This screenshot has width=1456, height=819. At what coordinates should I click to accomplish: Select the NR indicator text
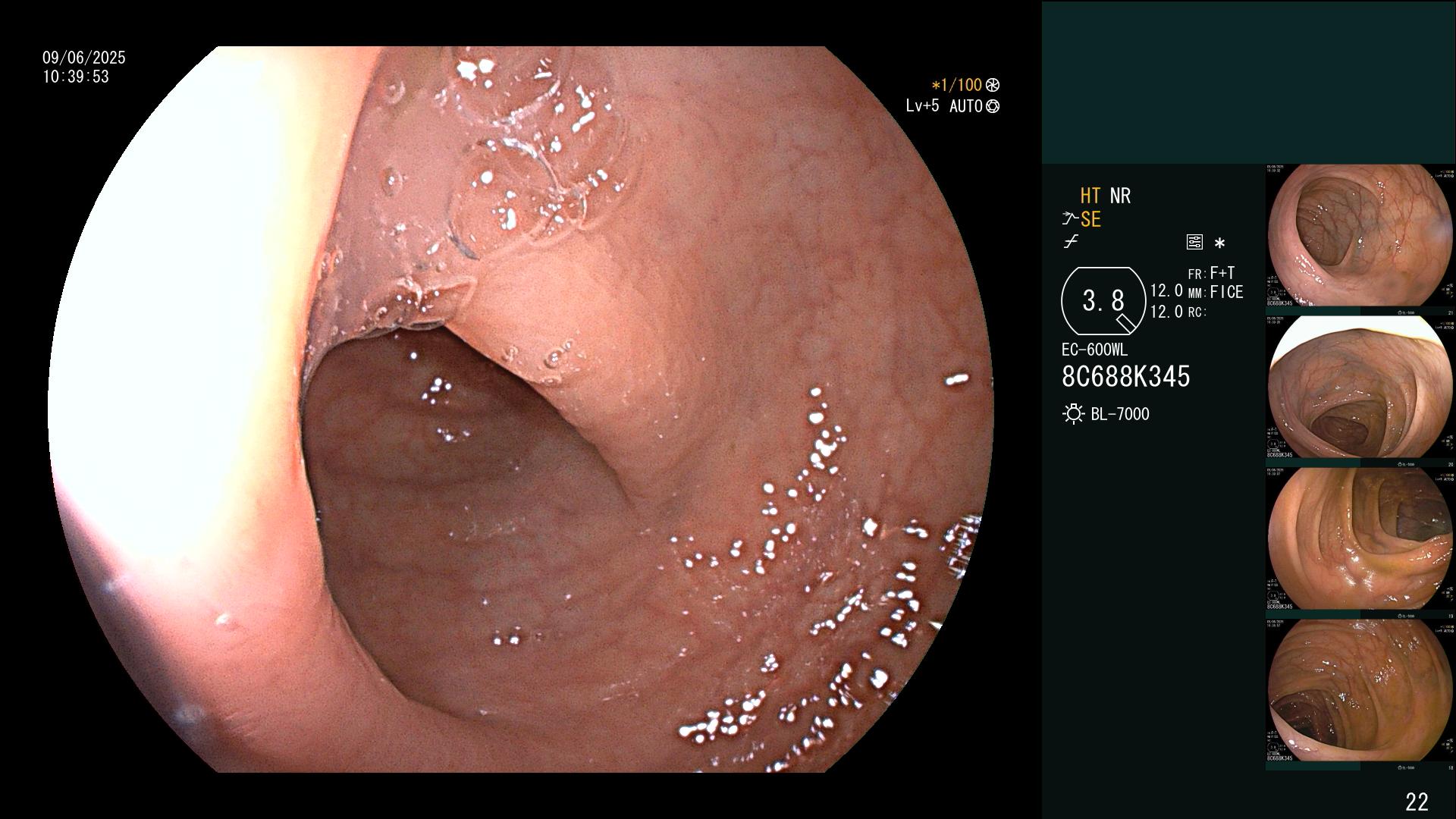(1120, 196)
